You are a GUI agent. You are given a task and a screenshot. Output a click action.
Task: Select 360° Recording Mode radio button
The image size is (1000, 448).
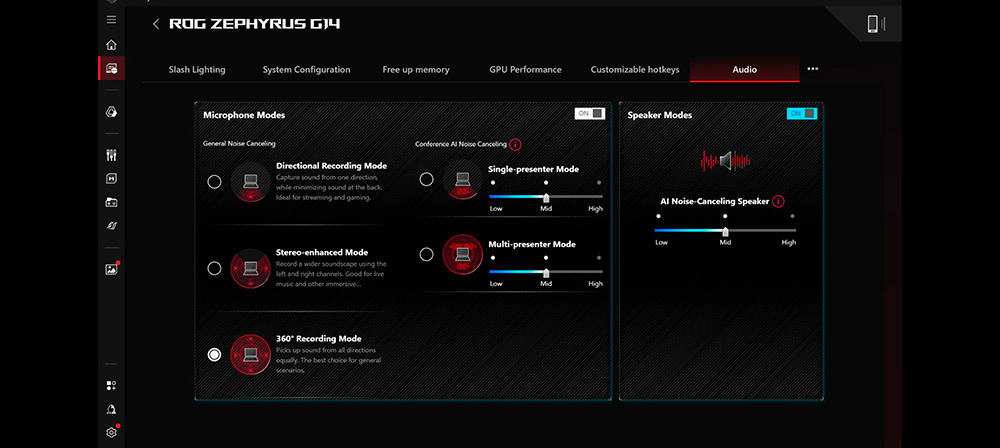(214, 354)
